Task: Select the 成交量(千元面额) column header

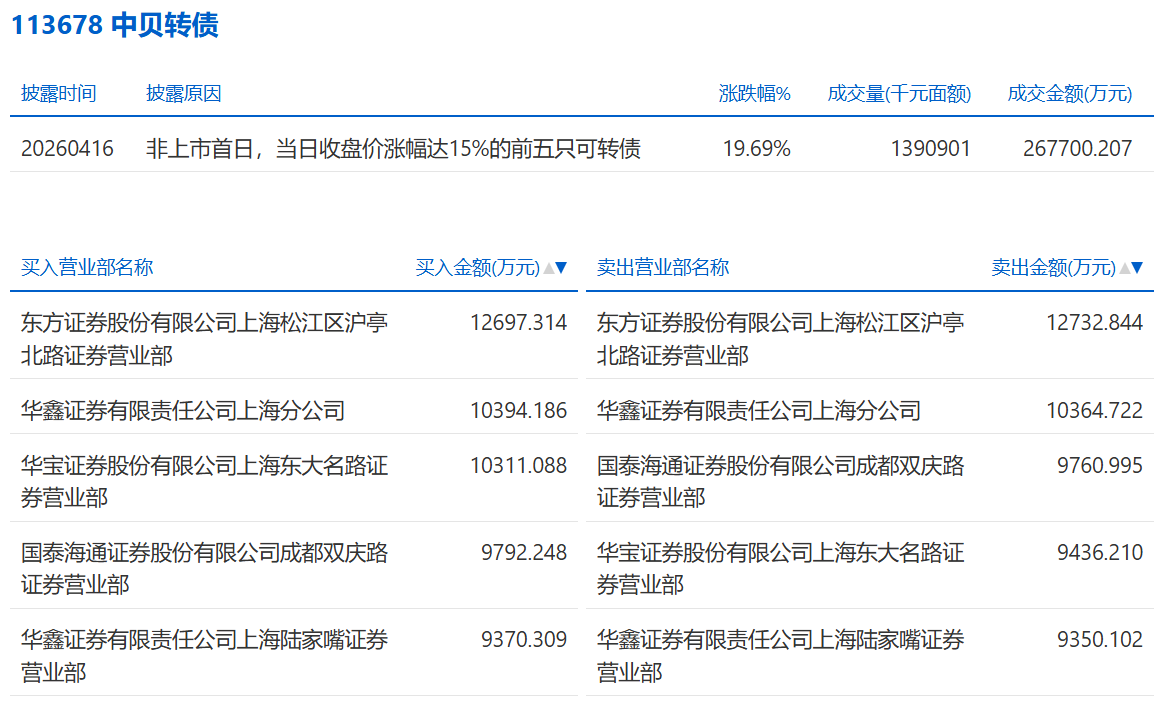Action: pyautogui.click(x=899, y=94)
